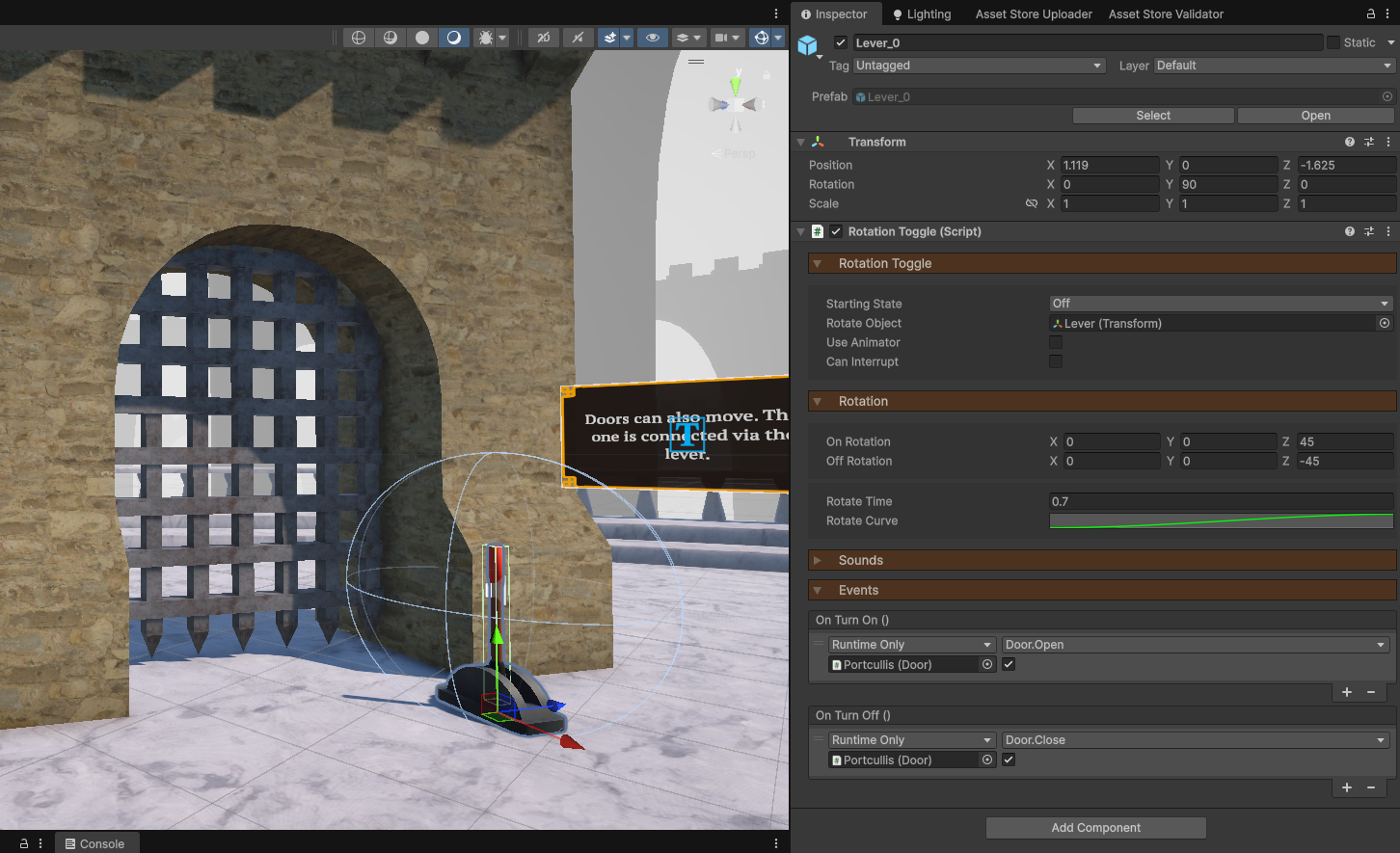
Task: Click the scene debug bug icon
Action: (x=486, y=38)
